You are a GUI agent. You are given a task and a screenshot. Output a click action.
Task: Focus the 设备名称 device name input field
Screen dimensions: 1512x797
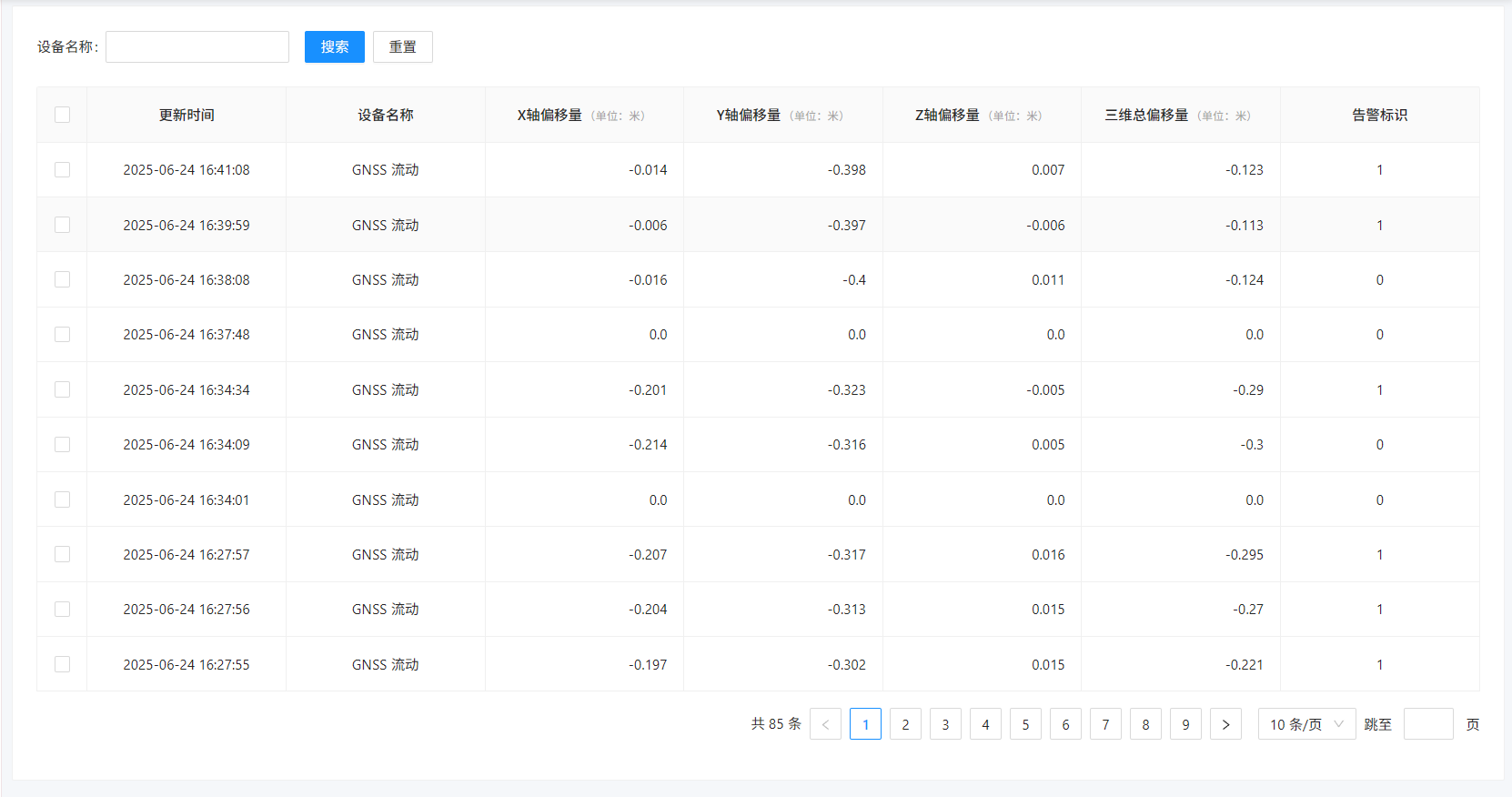[x=197, y=47]
